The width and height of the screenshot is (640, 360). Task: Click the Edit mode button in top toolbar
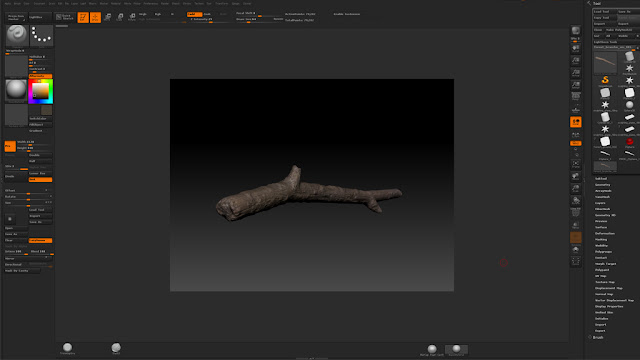[x=83, y=17]
